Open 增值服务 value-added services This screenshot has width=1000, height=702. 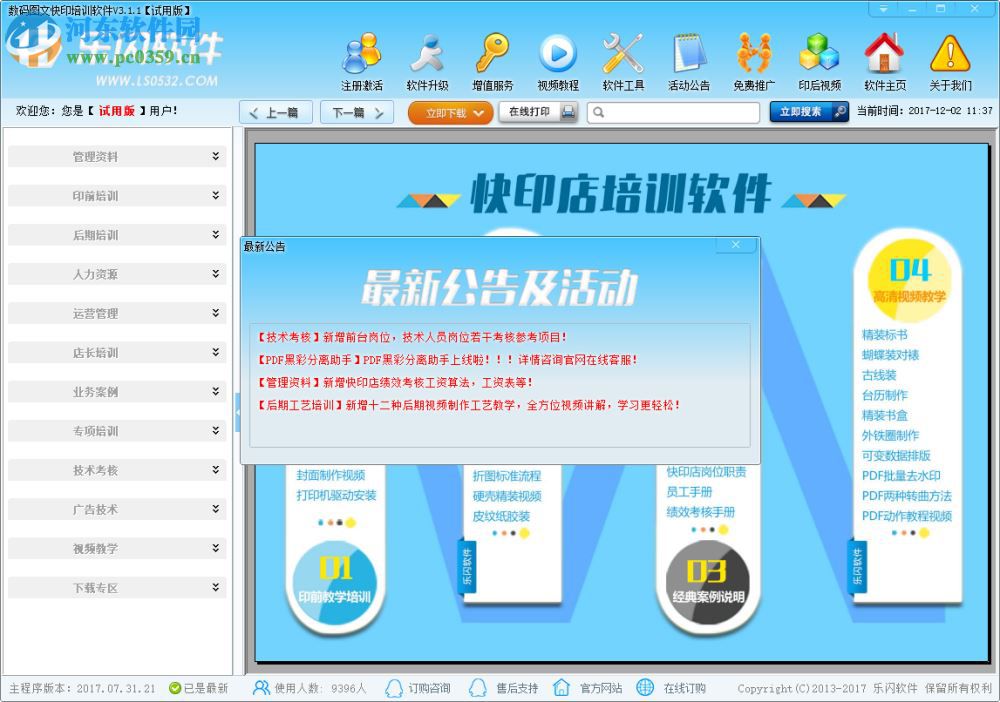[493, 60]
